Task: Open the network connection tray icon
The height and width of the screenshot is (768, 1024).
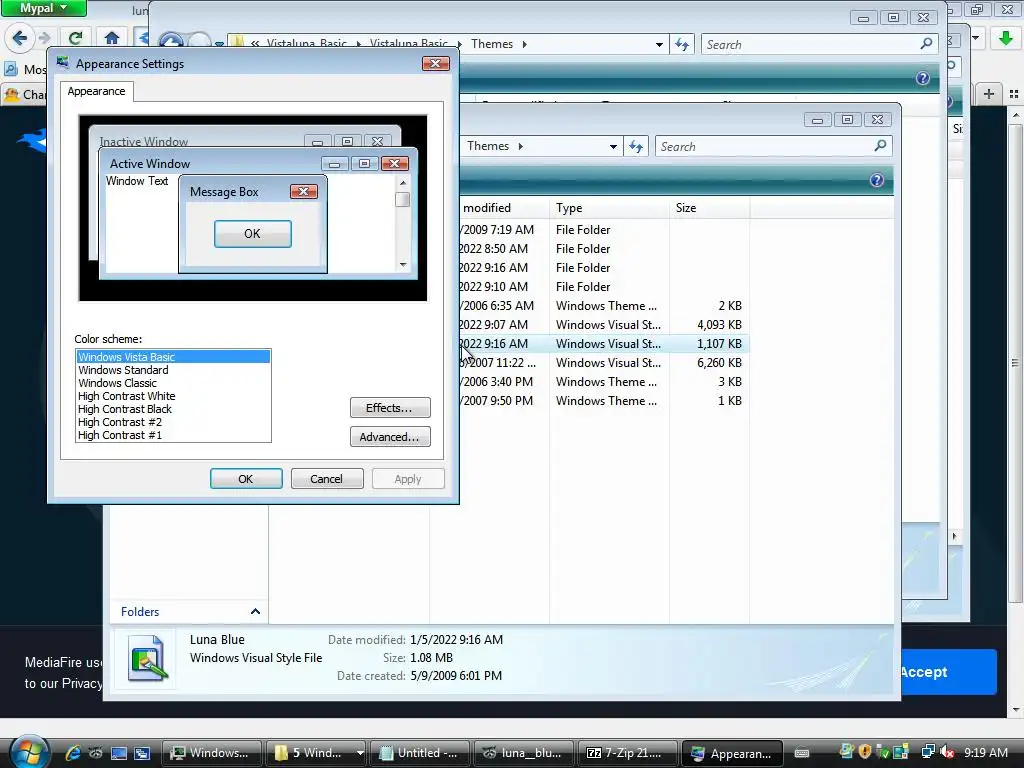Action: click(928, 752)
